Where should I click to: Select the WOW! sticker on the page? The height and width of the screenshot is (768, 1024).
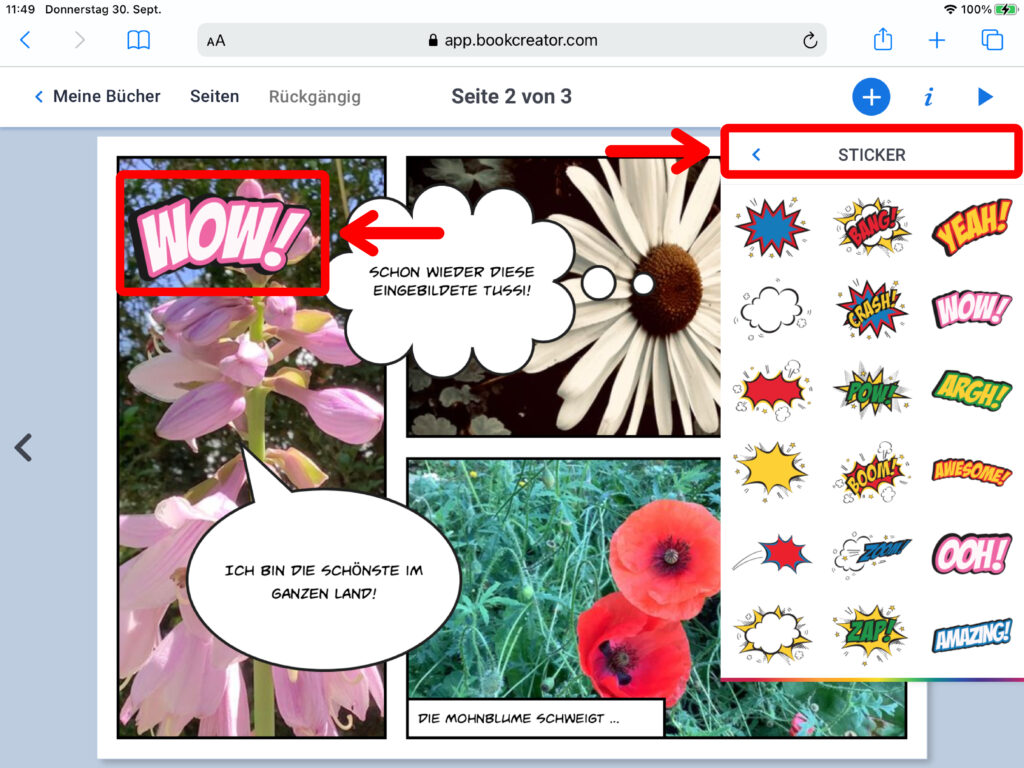click(x=222, y=232)
